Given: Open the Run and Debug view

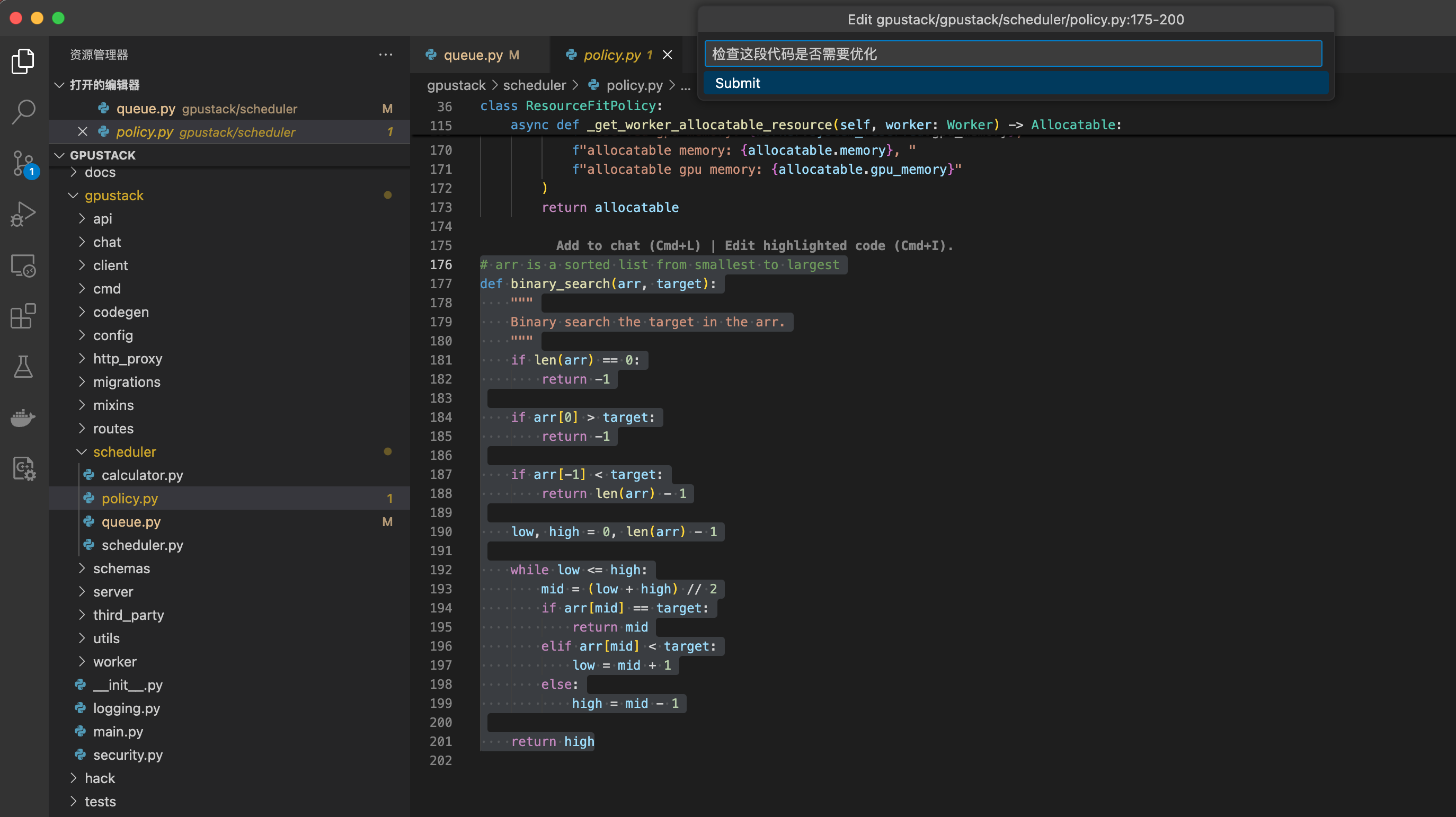Looking at the screenshot, I should tap(23, 214).
